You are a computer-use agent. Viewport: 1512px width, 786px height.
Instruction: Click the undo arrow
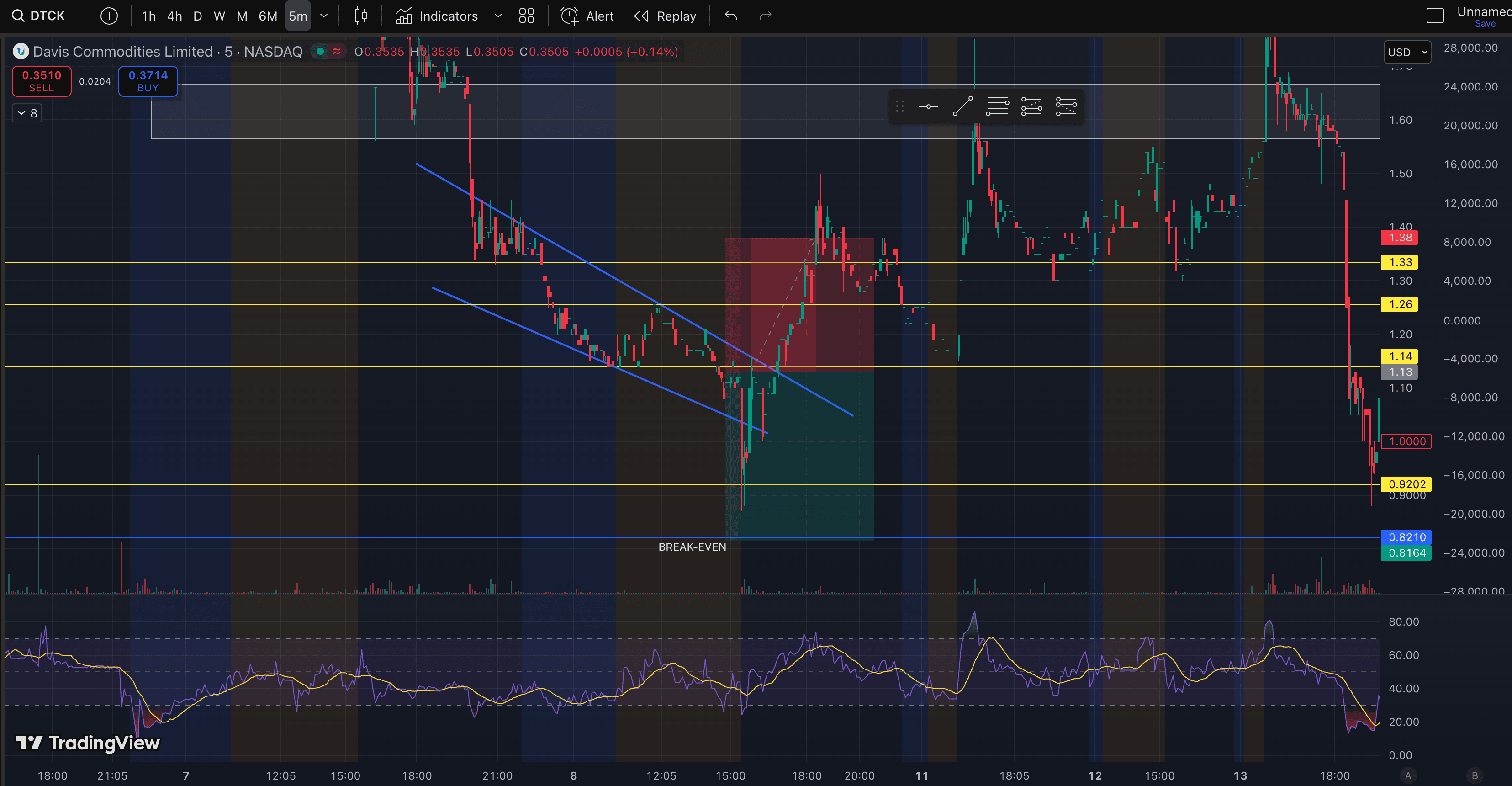click(x=731, y=16)
